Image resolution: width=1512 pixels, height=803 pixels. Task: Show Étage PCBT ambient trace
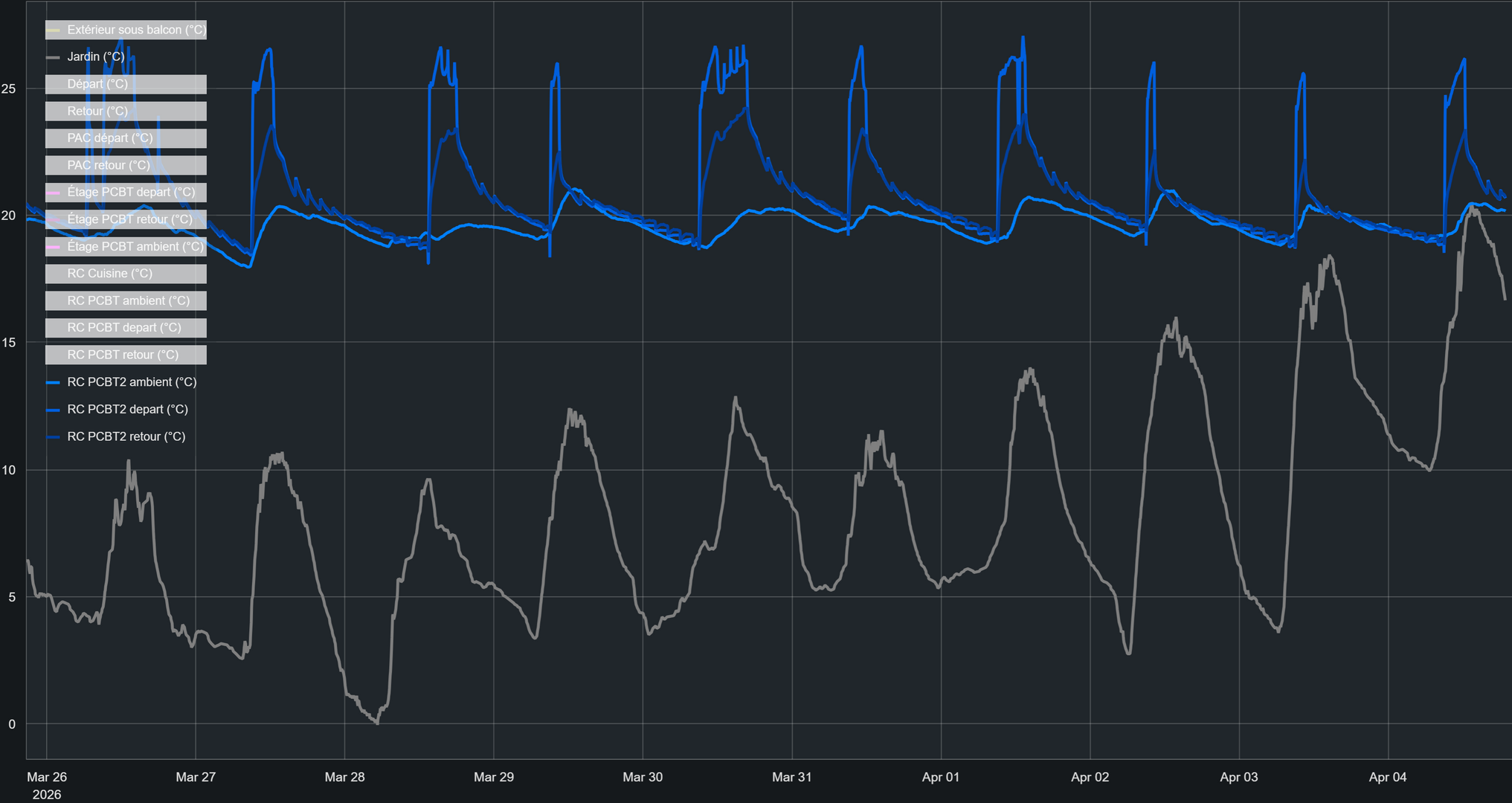click(x=135, y=247)
